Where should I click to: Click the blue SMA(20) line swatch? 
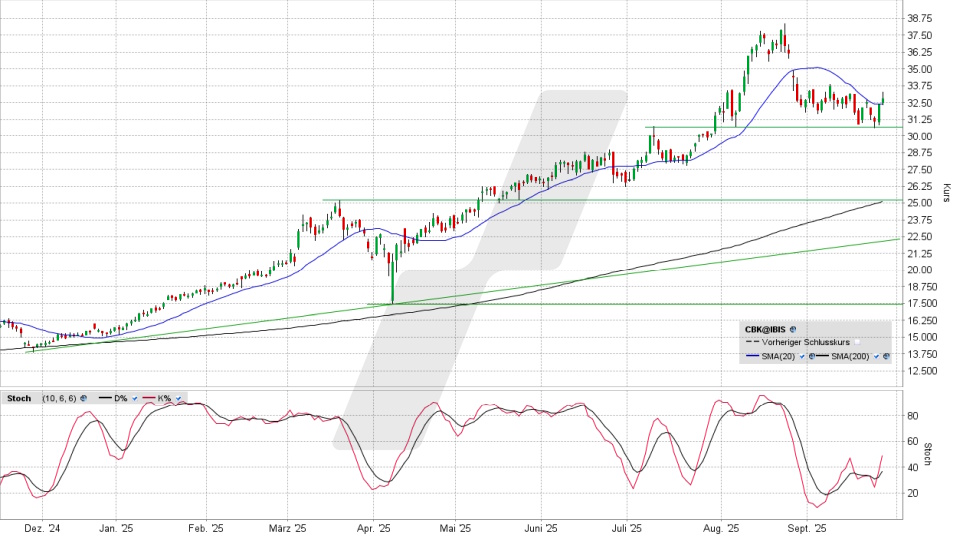pos(752,356)
